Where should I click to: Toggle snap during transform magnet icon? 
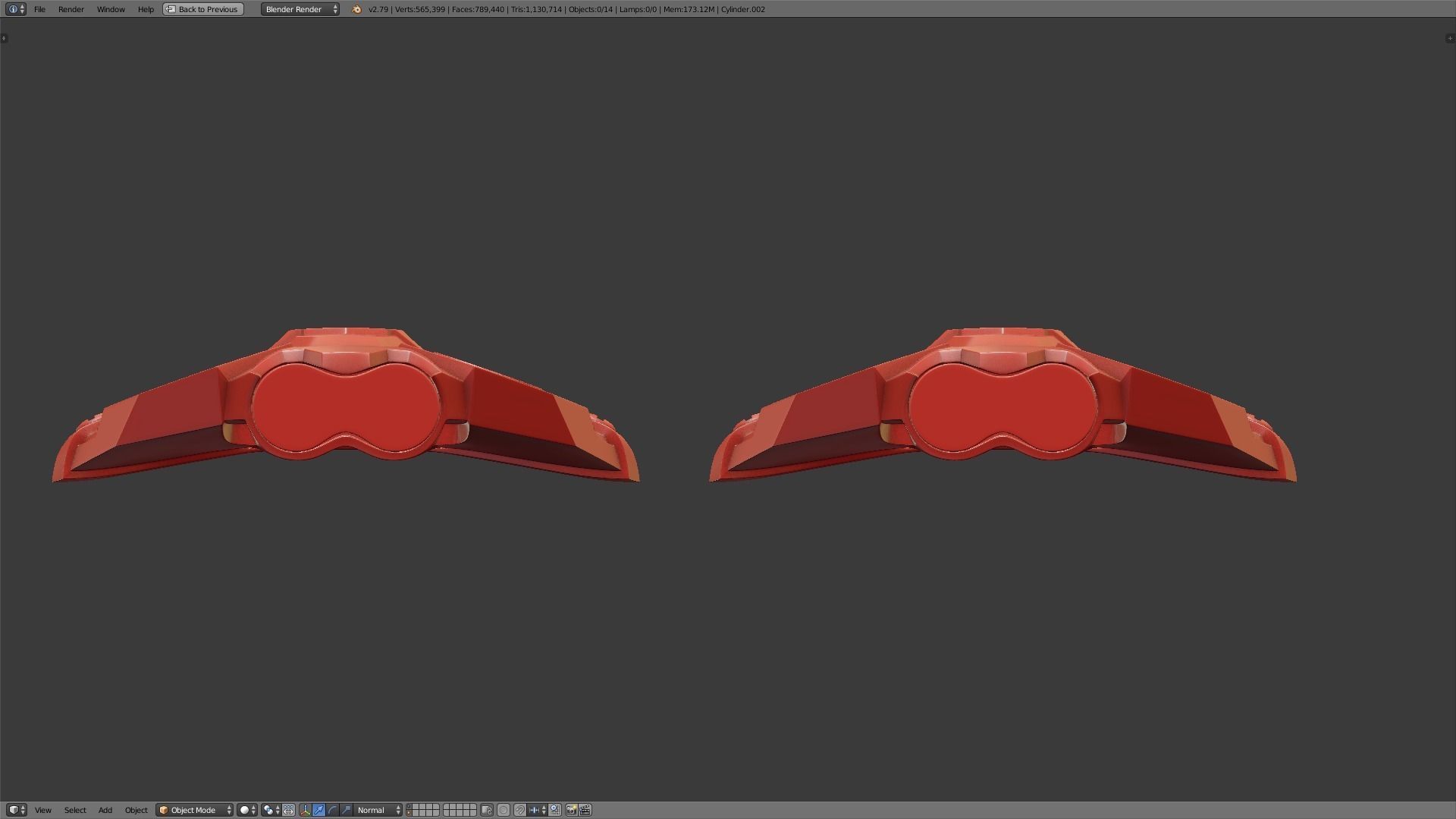tap(519, 810)
